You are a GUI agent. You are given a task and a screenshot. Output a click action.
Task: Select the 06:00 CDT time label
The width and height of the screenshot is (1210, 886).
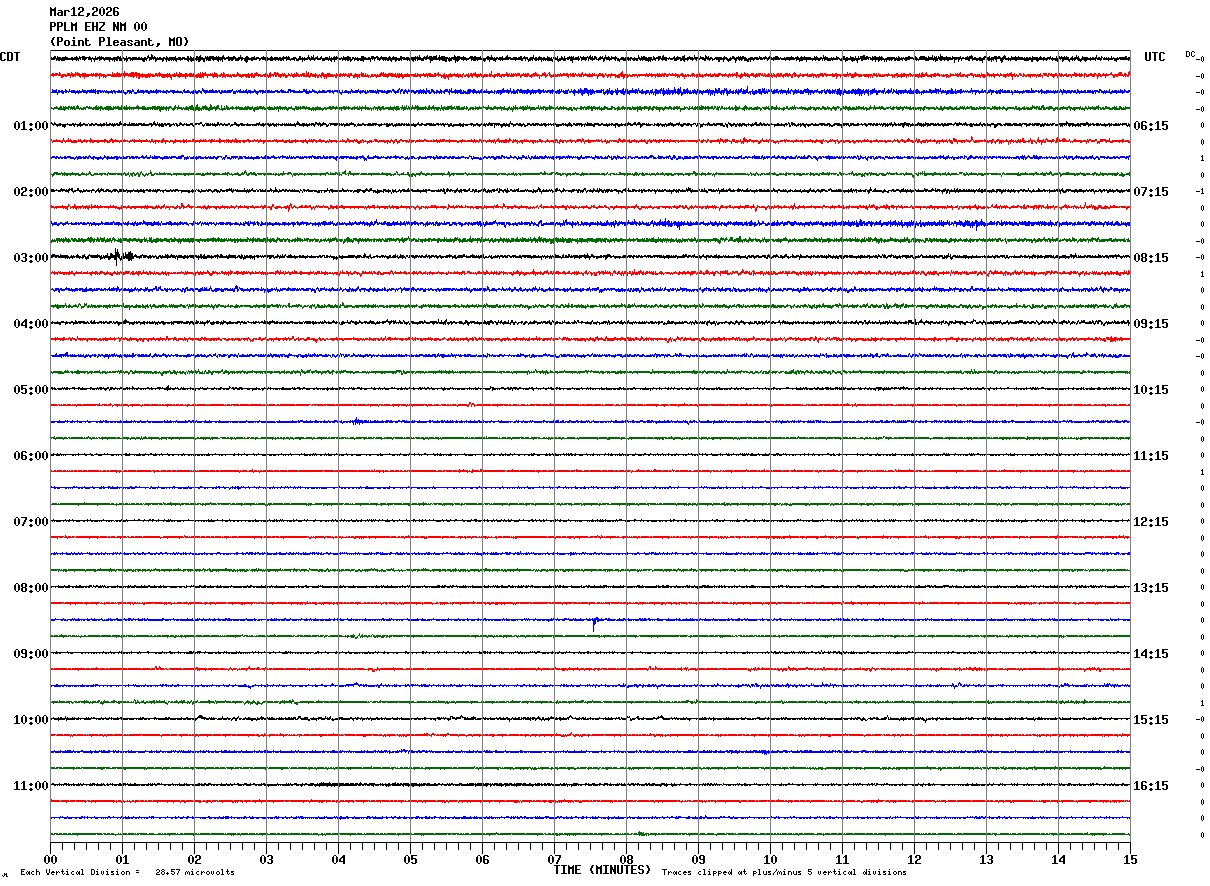click(x=30, y=456)
